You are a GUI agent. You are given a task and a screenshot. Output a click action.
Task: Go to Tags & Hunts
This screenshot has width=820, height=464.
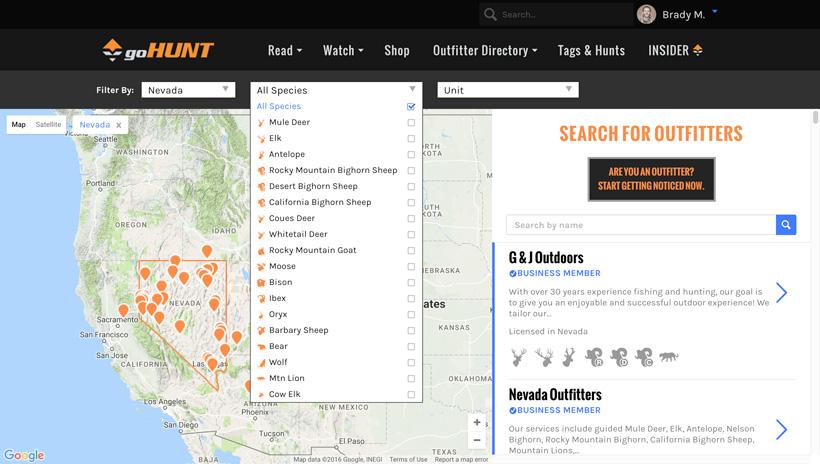(591, 50)
